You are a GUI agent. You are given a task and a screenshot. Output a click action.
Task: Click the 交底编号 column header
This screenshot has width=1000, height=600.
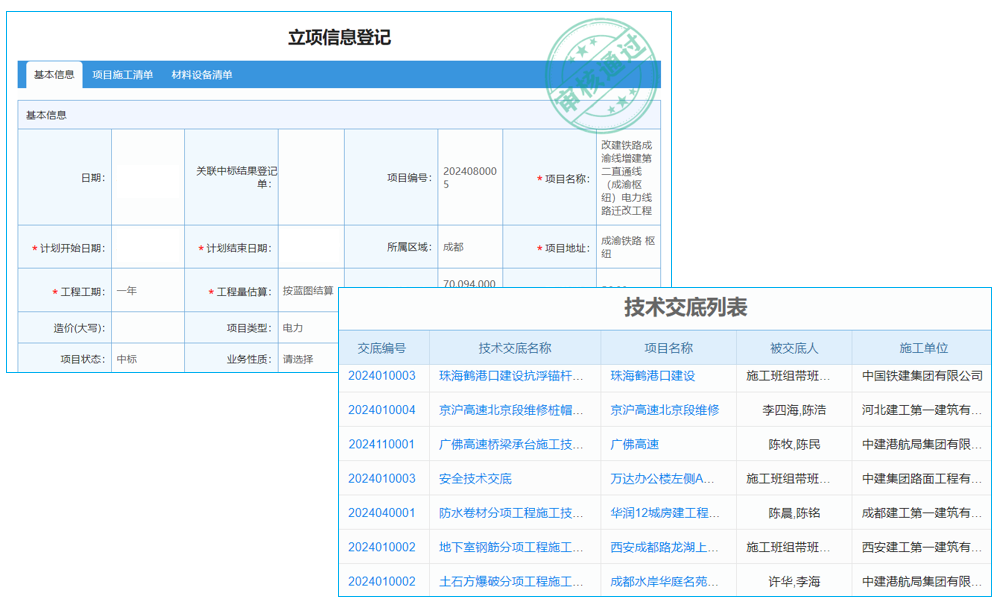click(x=381, y=347)
